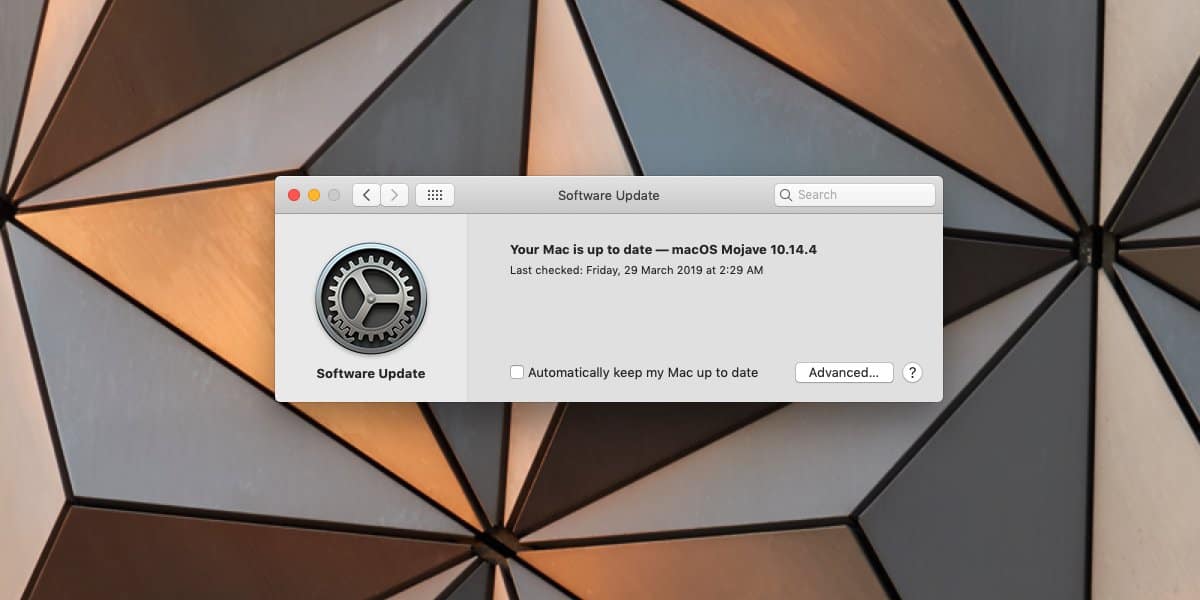The height and width of the screenshot is (600, 1200).
Task: Enable Automatically keep my Mac up to date
Action: (517, 372)
